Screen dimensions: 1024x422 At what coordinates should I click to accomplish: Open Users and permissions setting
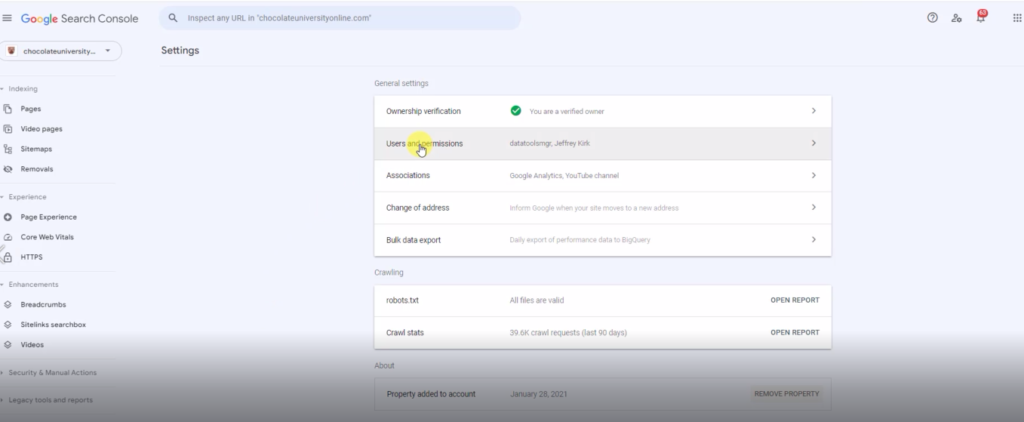pos(603,143)
